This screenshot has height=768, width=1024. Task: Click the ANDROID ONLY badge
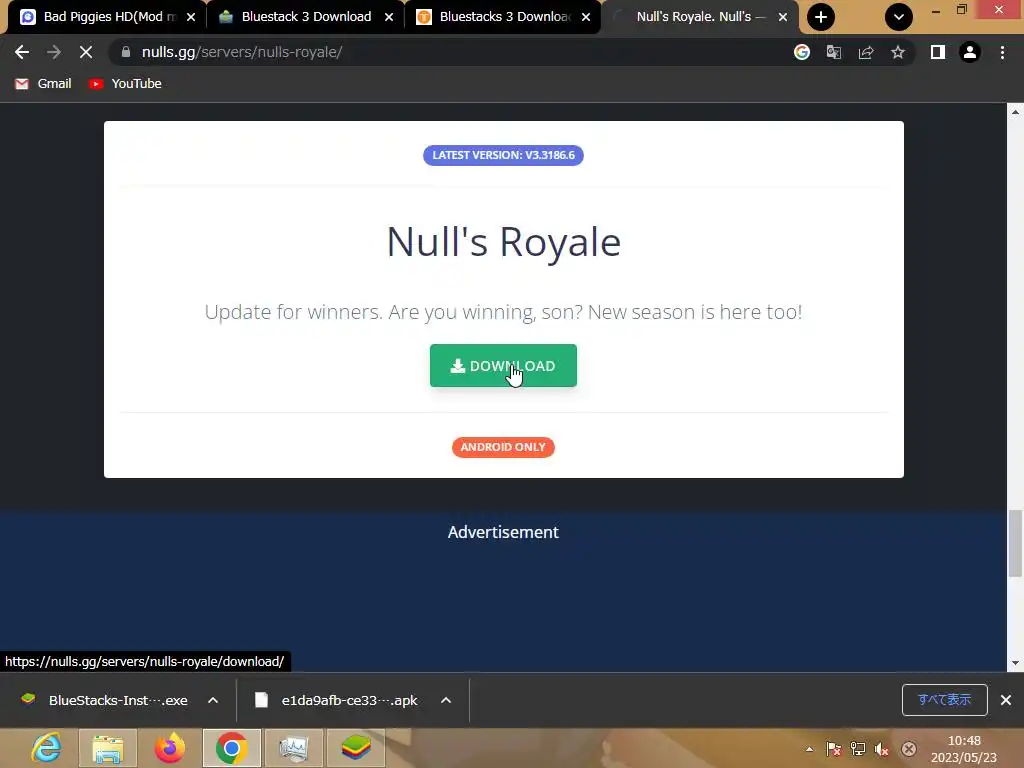pyautogui.click(x=503, y=447)
